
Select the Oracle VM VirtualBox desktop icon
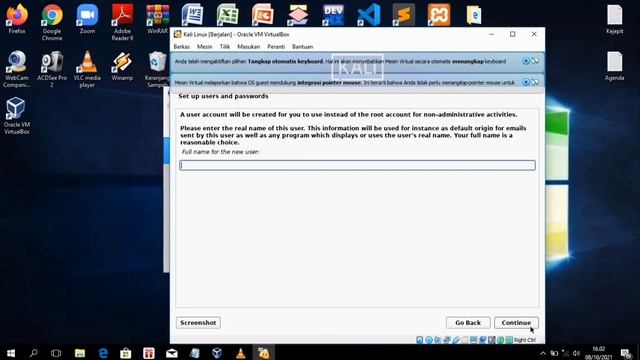(17, 116)
